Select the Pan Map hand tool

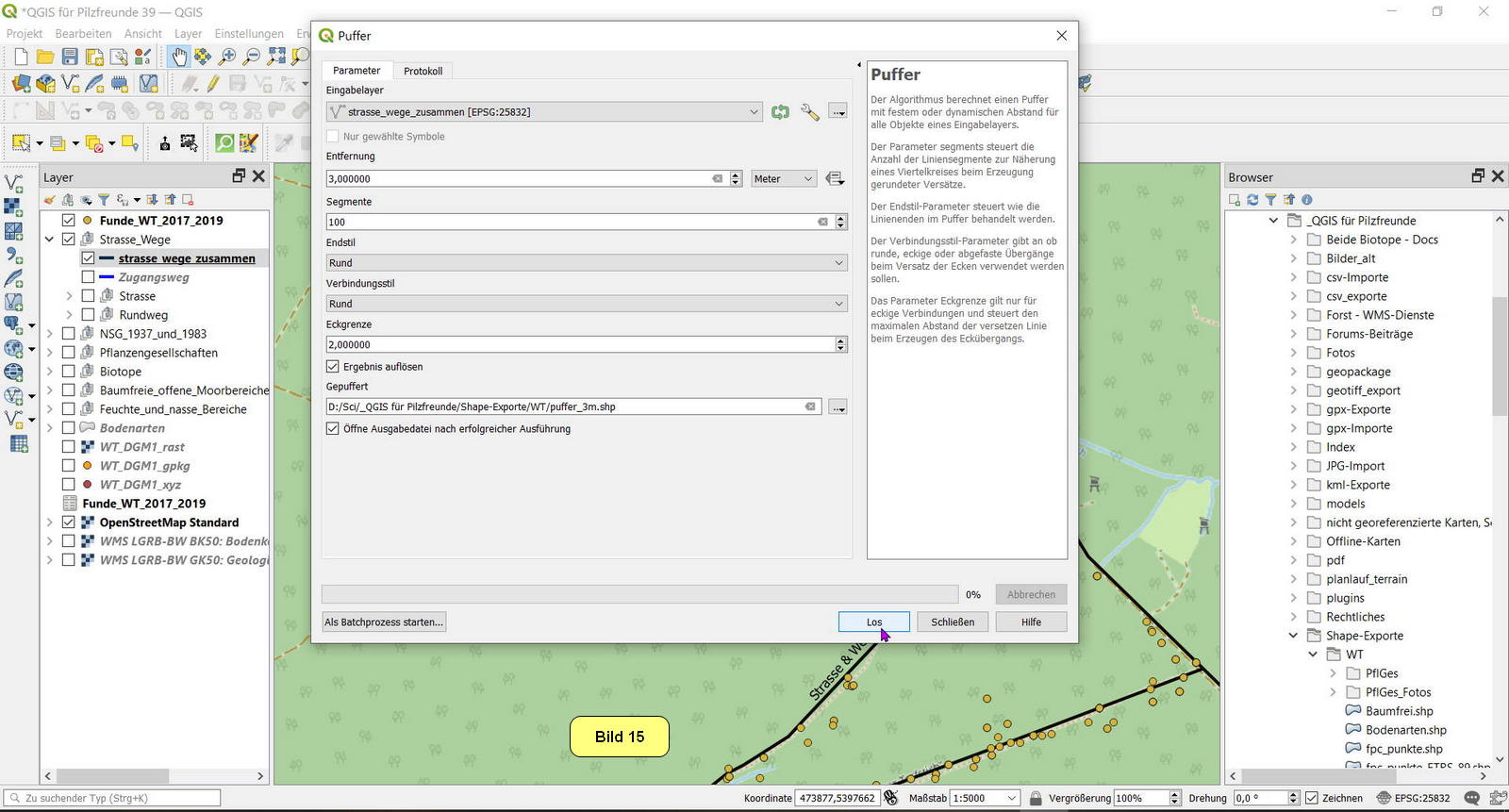pos(178,58)
